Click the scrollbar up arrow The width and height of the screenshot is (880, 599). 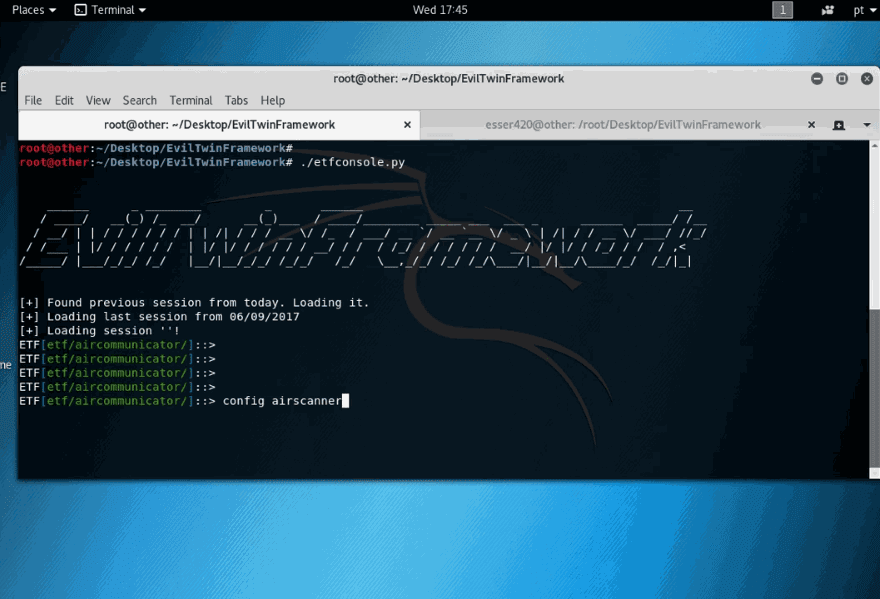coord(874,145)
